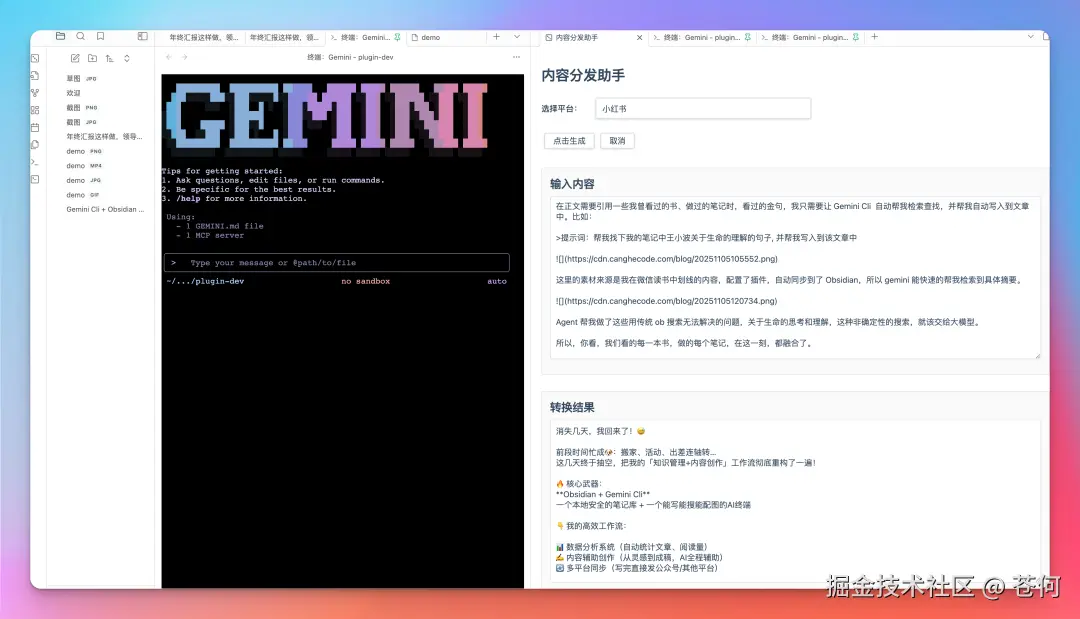Change sort order of the file list

pos(109,58)
